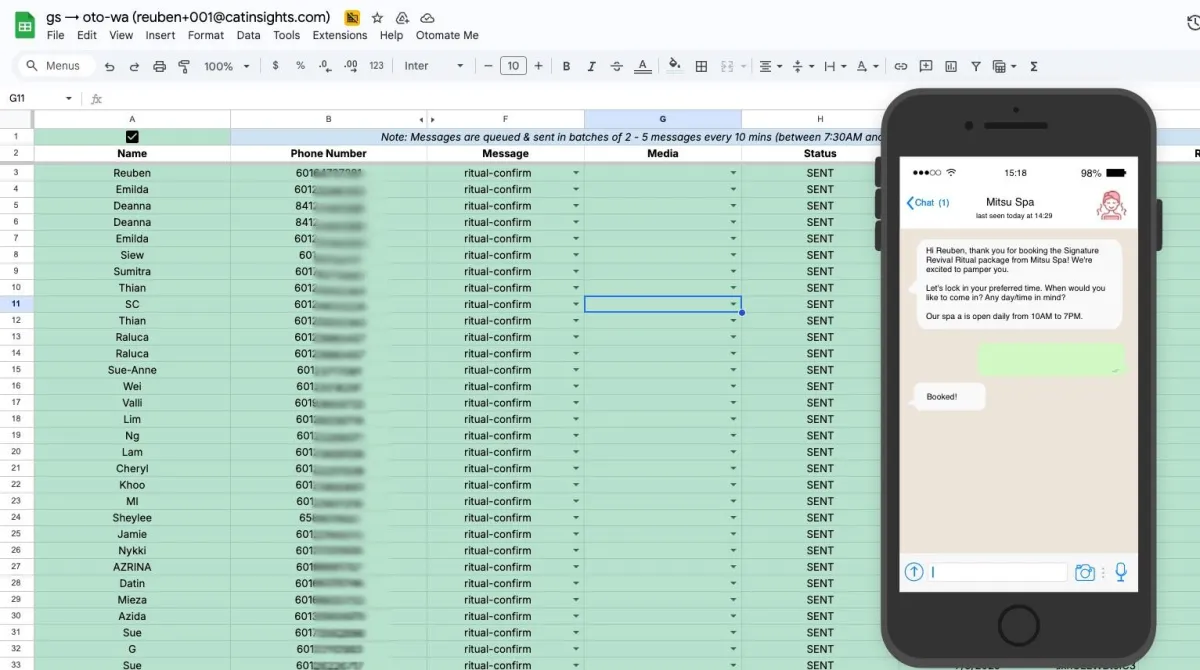The image size is (1200, 670).
Task: Tap the upload arrow icon in phone chat
Action: coord(914,572)
